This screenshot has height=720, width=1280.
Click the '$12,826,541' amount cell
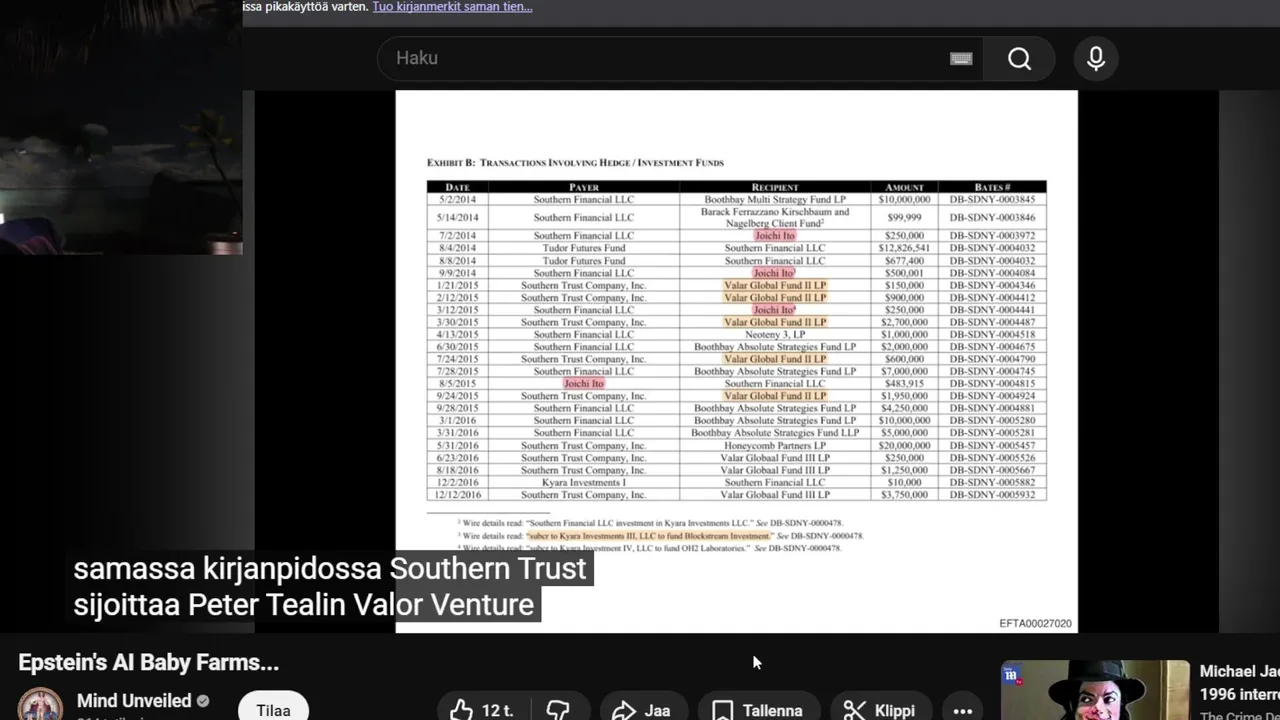[904, 248]
